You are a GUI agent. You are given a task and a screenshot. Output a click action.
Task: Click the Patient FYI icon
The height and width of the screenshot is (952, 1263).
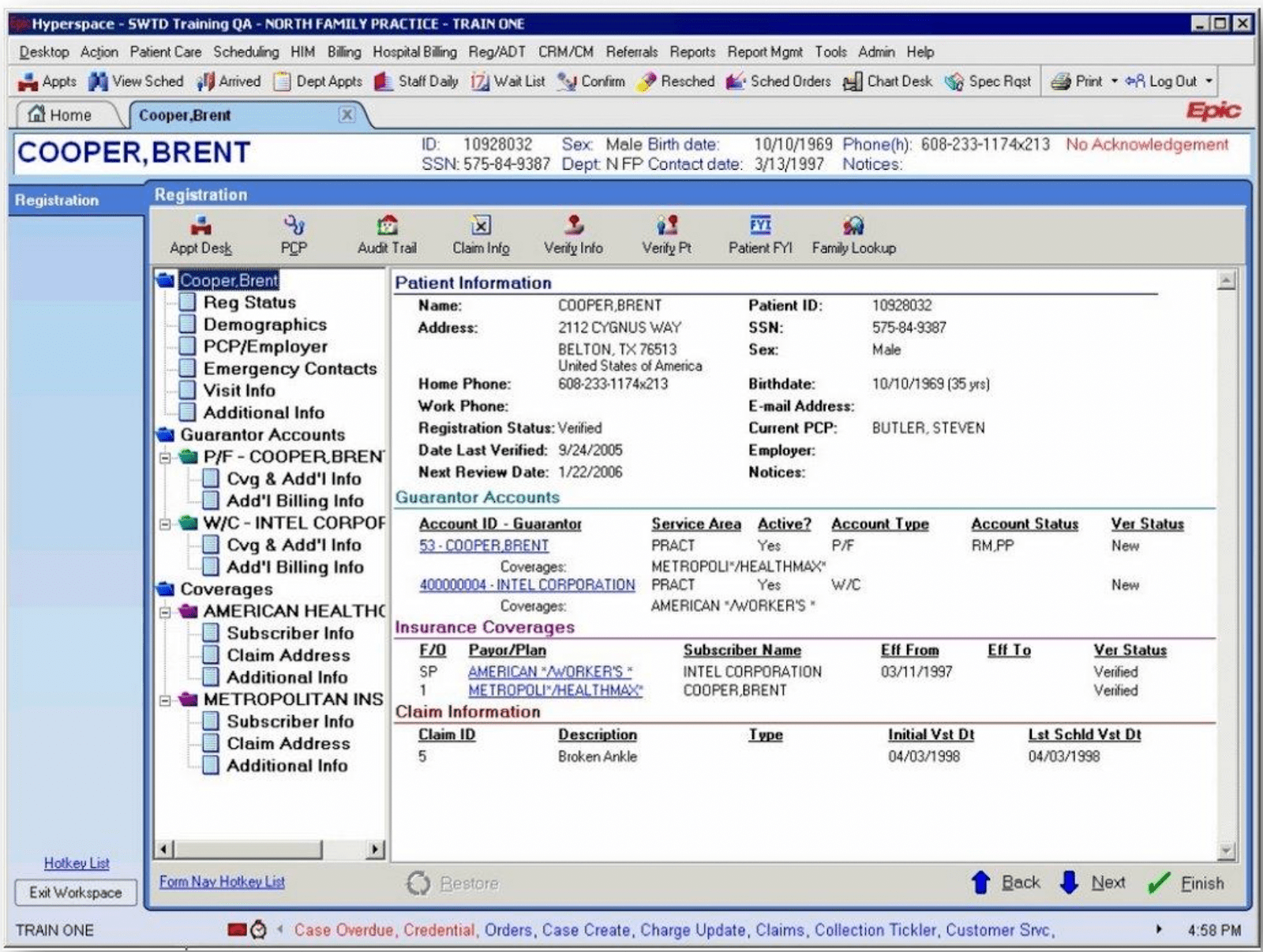[760, 227]
